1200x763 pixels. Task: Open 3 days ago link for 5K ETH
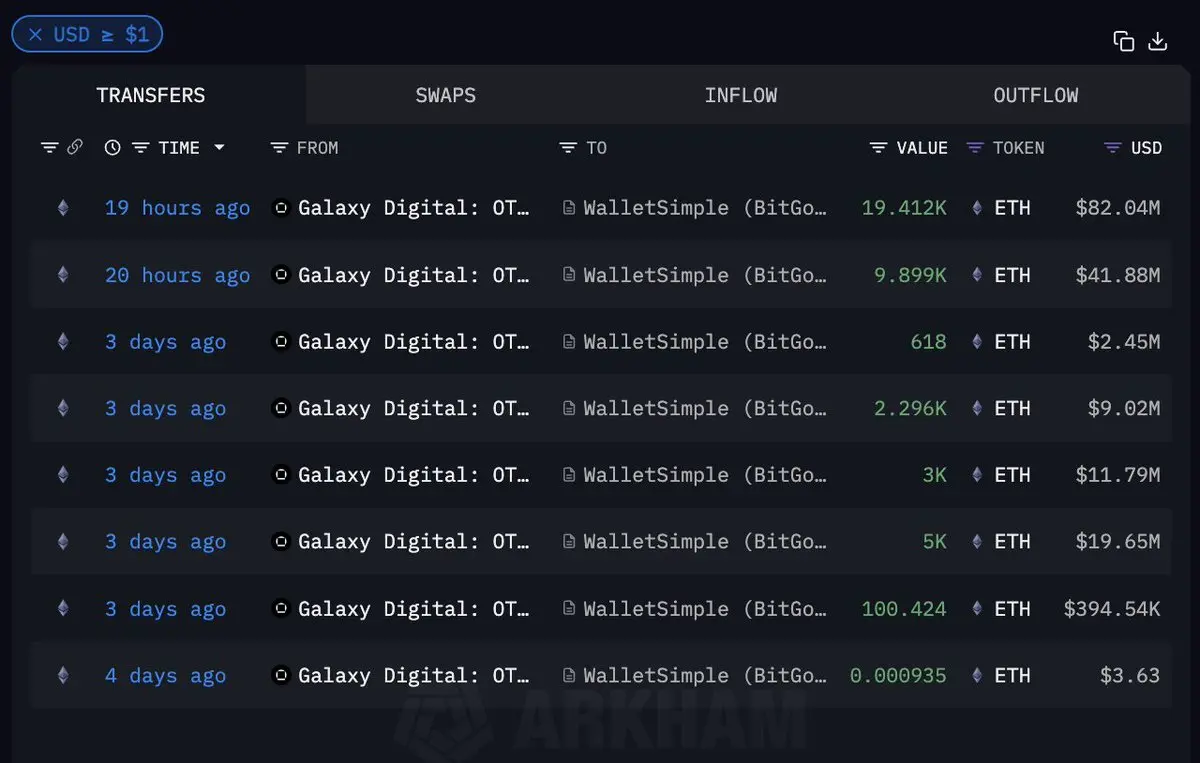(165, 542)
